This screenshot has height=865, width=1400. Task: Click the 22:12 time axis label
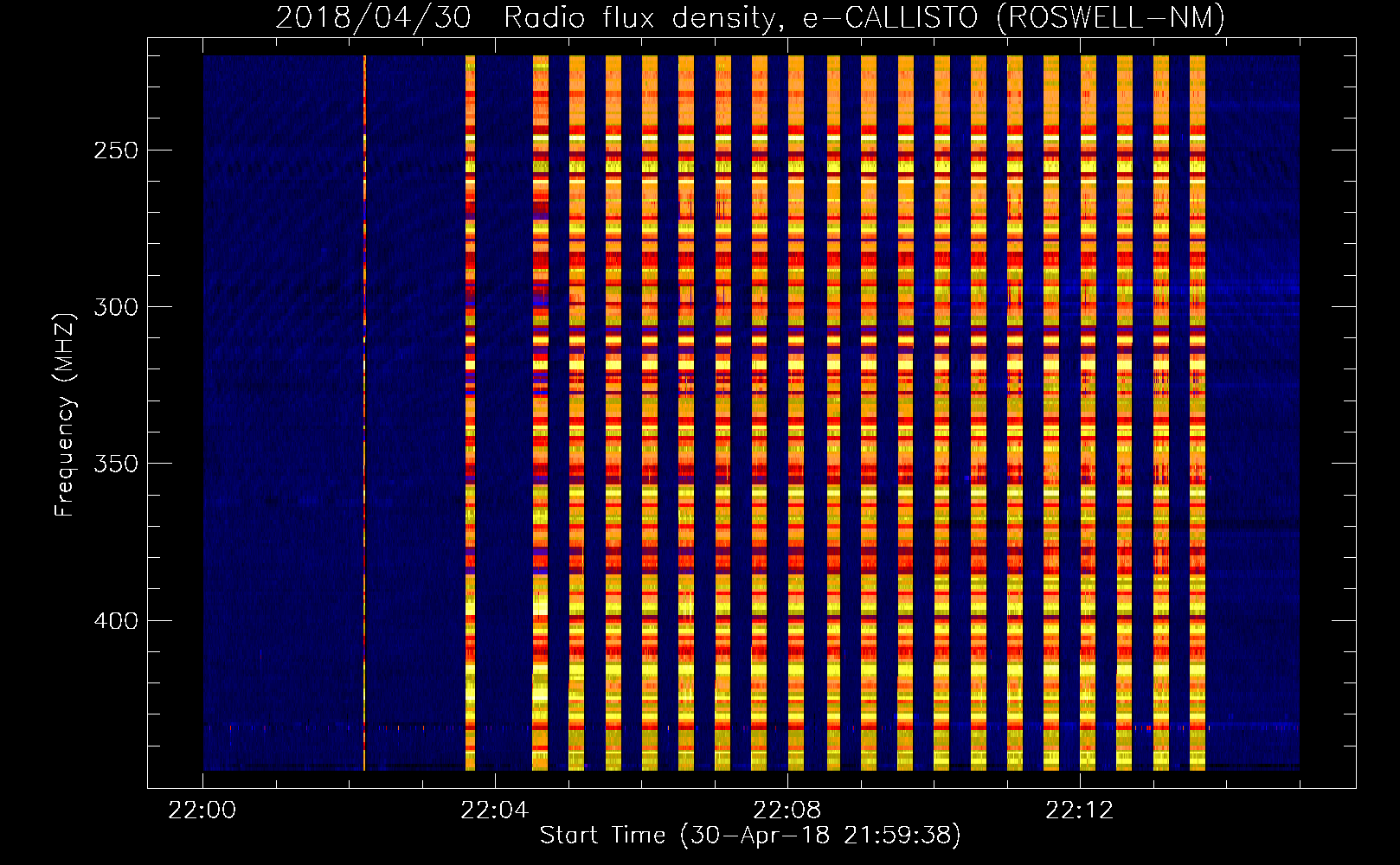(x=1080, y=811)
